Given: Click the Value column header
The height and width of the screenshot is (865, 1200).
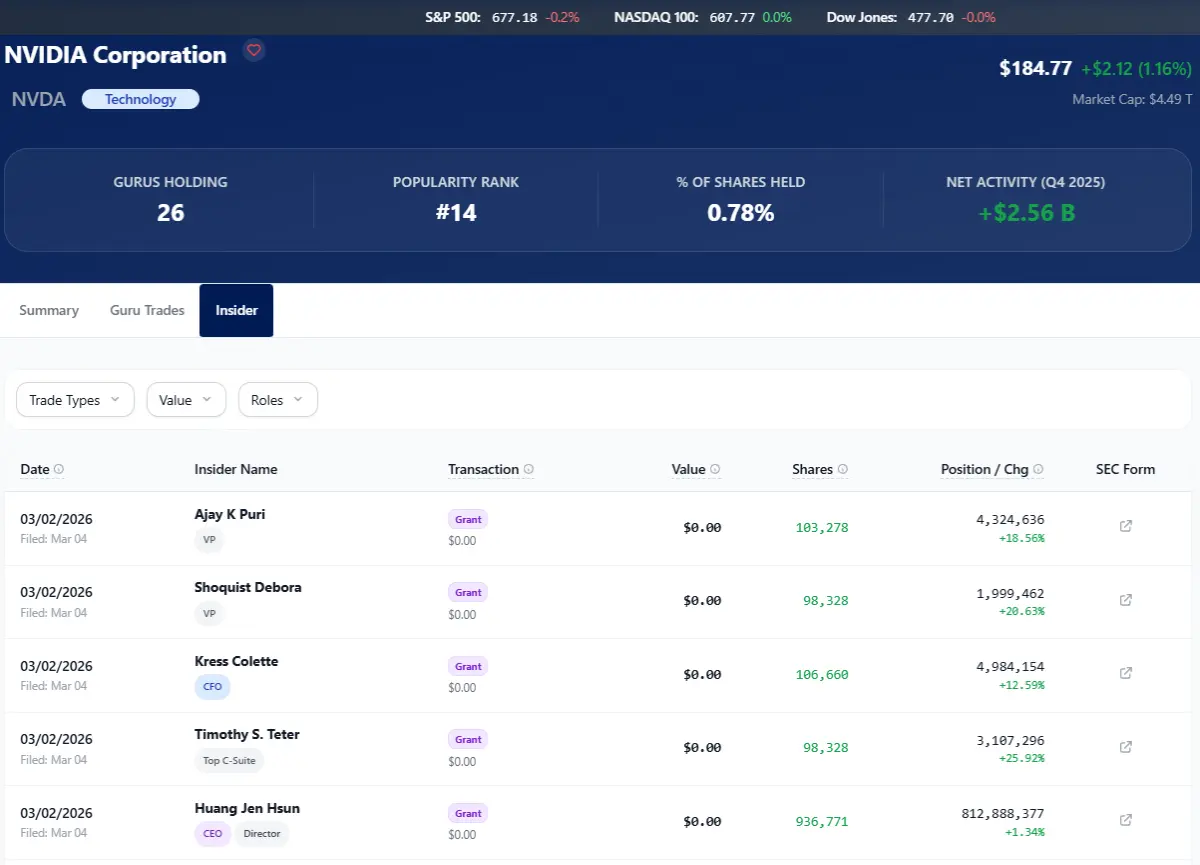Looking at the screenshot, I should click(x=689, y=469).
